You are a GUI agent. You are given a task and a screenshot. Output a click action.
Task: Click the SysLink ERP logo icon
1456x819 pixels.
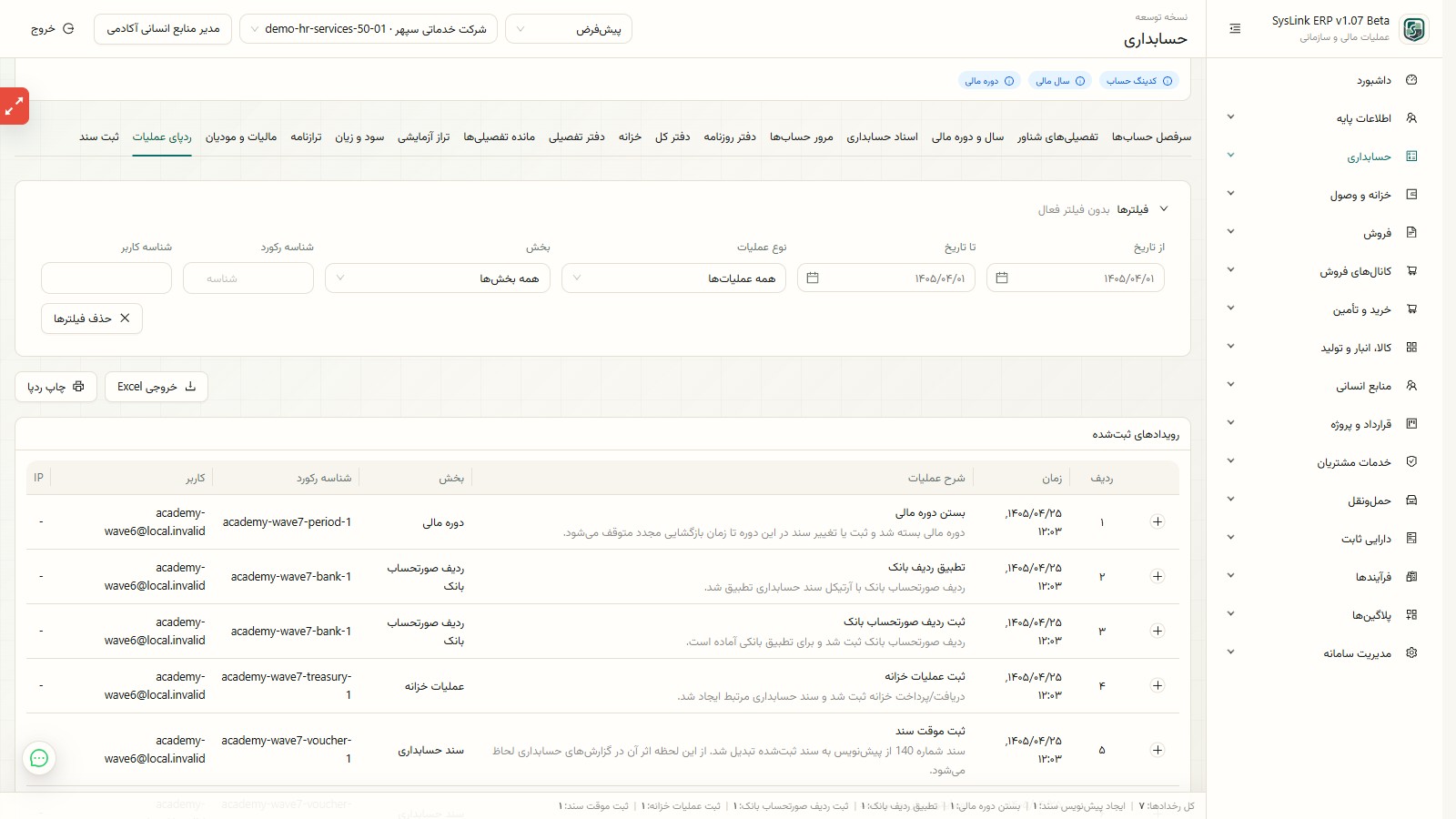(x=1413, y=29)
